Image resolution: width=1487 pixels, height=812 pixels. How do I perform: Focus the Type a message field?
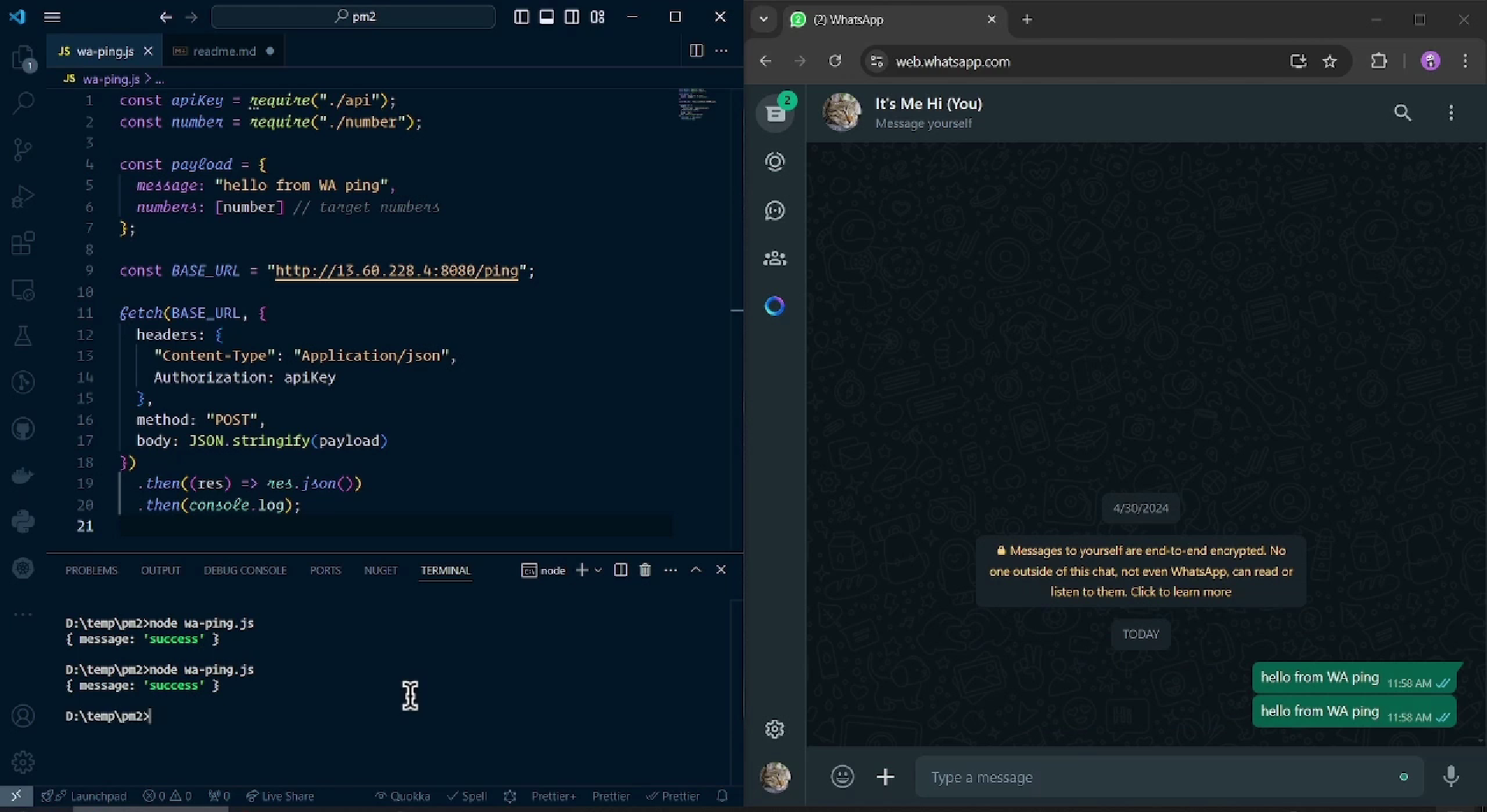1158,777
